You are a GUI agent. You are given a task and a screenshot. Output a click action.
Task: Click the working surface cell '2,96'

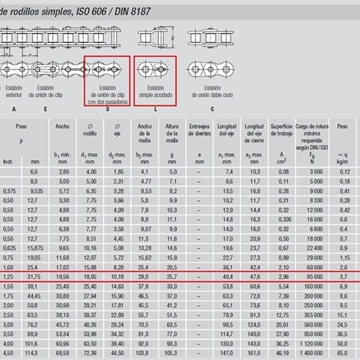(283, 277)
